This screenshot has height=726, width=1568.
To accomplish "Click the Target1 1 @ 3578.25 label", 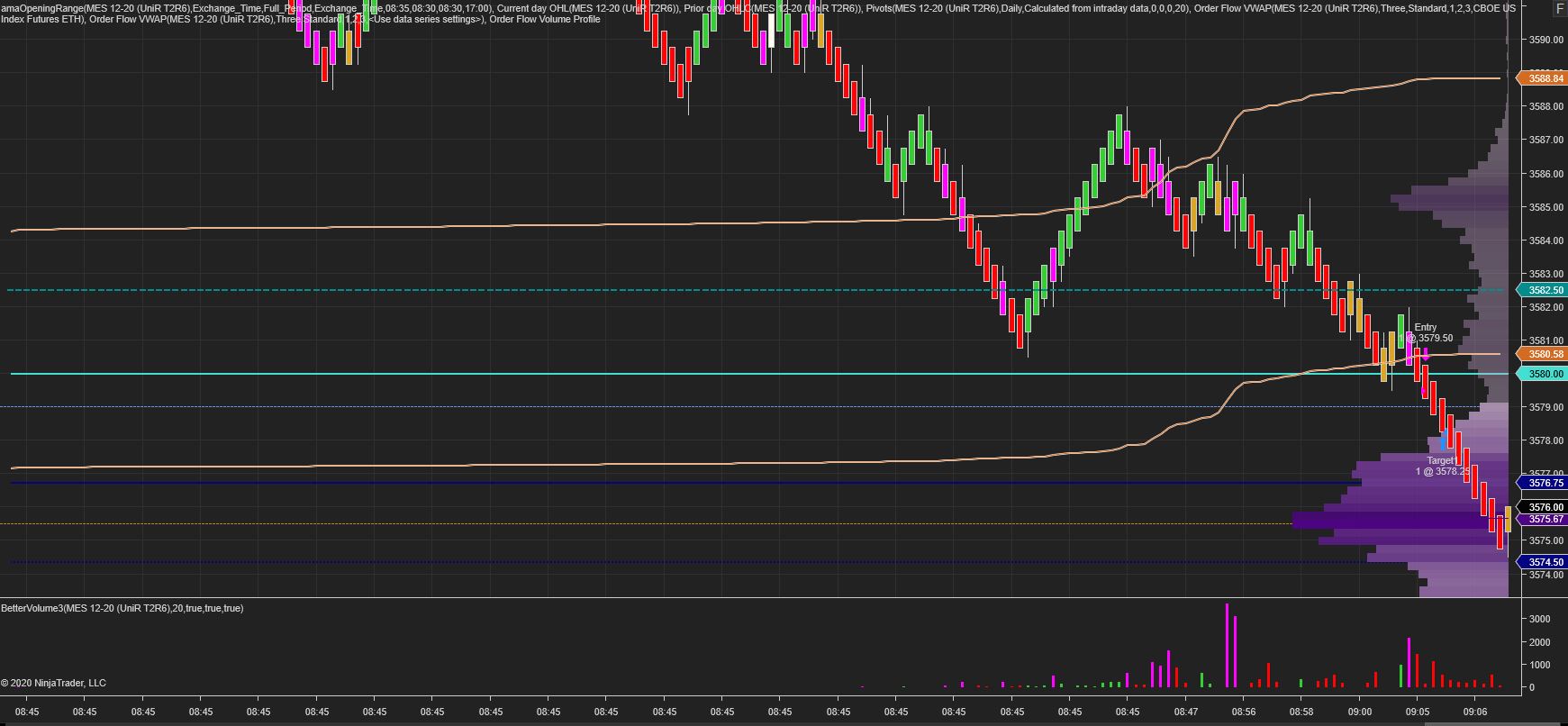I will 1442,466.
